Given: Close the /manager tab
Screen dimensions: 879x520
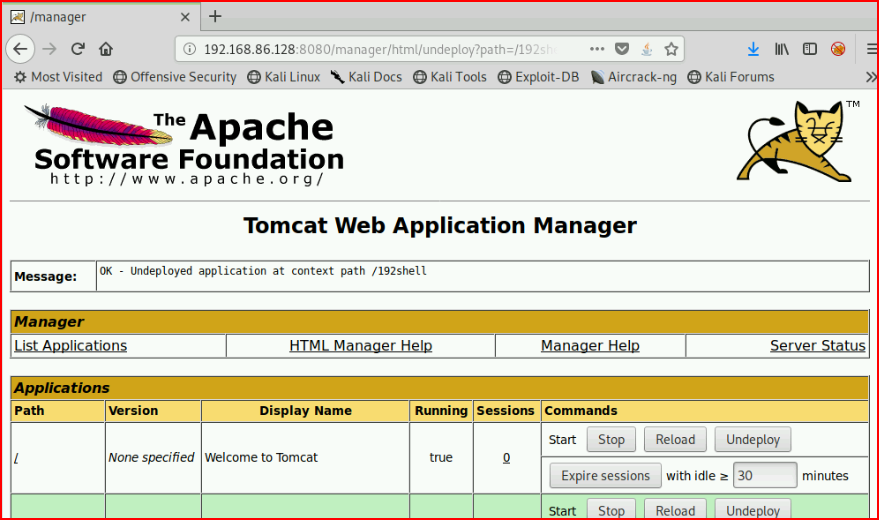Looking at the screenshot, I should (185, 17).
